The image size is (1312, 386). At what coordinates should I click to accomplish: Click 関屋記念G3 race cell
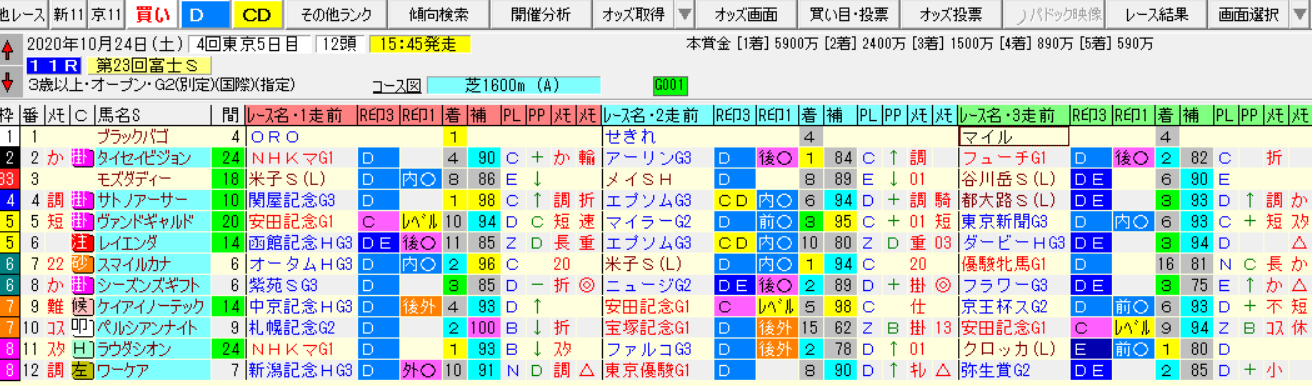[300, 199]
